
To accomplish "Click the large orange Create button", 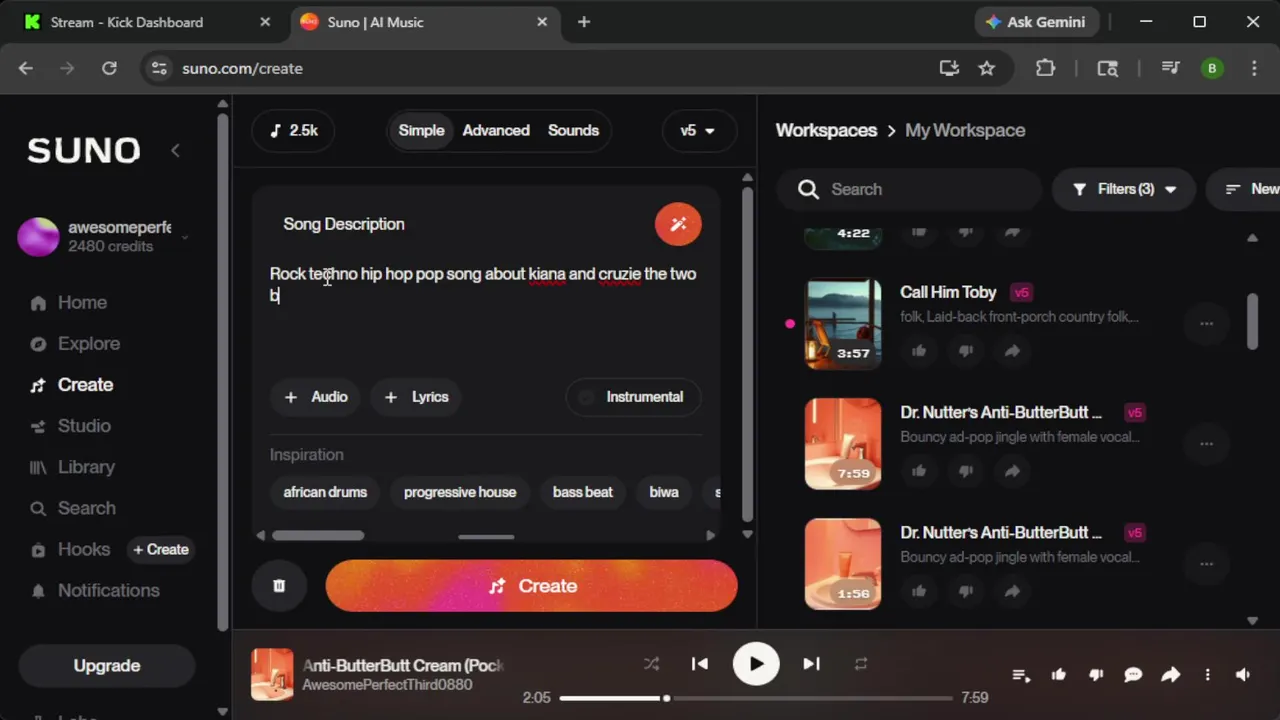I will (x=531, y=586).
